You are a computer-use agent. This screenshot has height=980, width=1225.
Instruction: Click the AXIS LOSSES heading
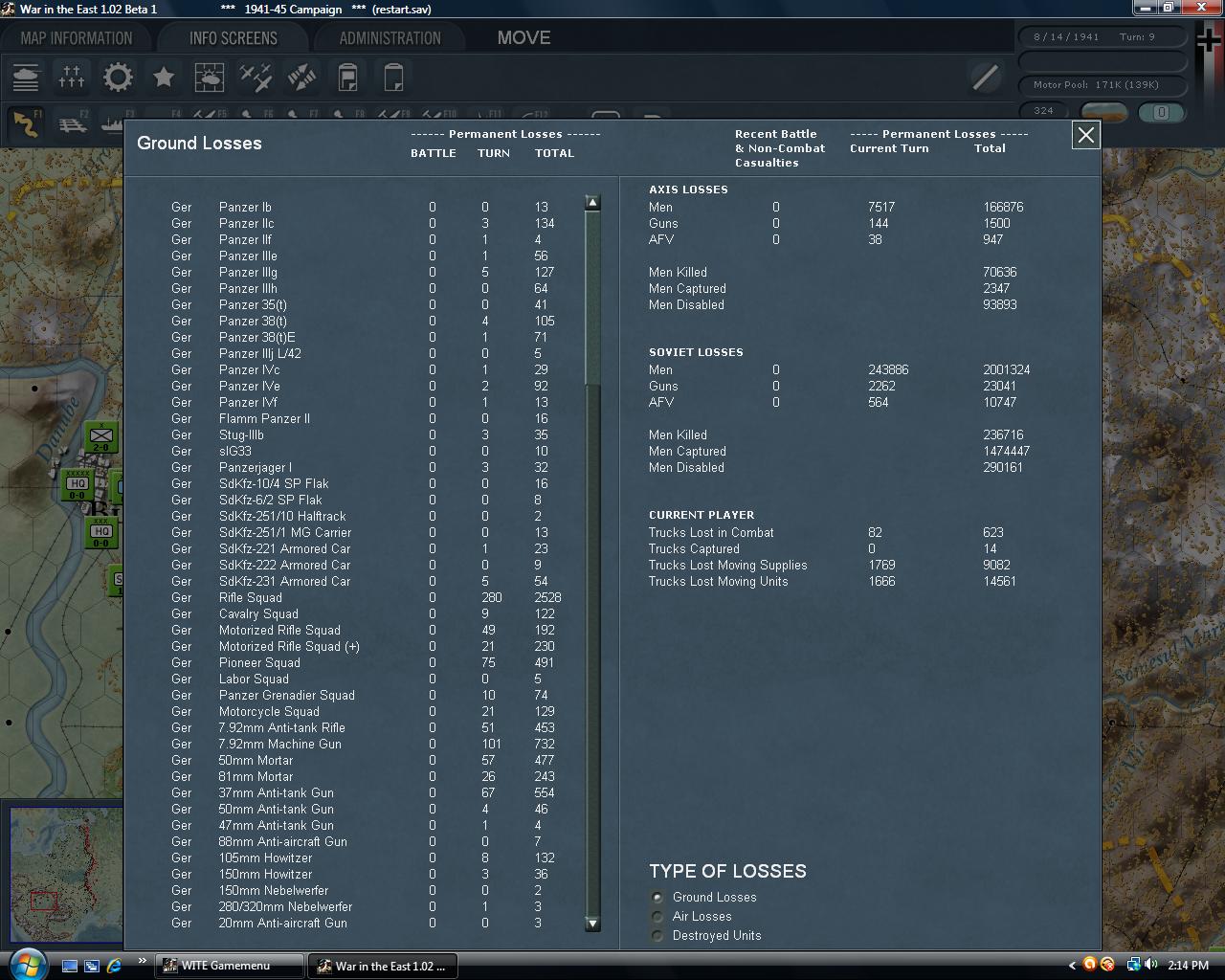pos(688,189)
